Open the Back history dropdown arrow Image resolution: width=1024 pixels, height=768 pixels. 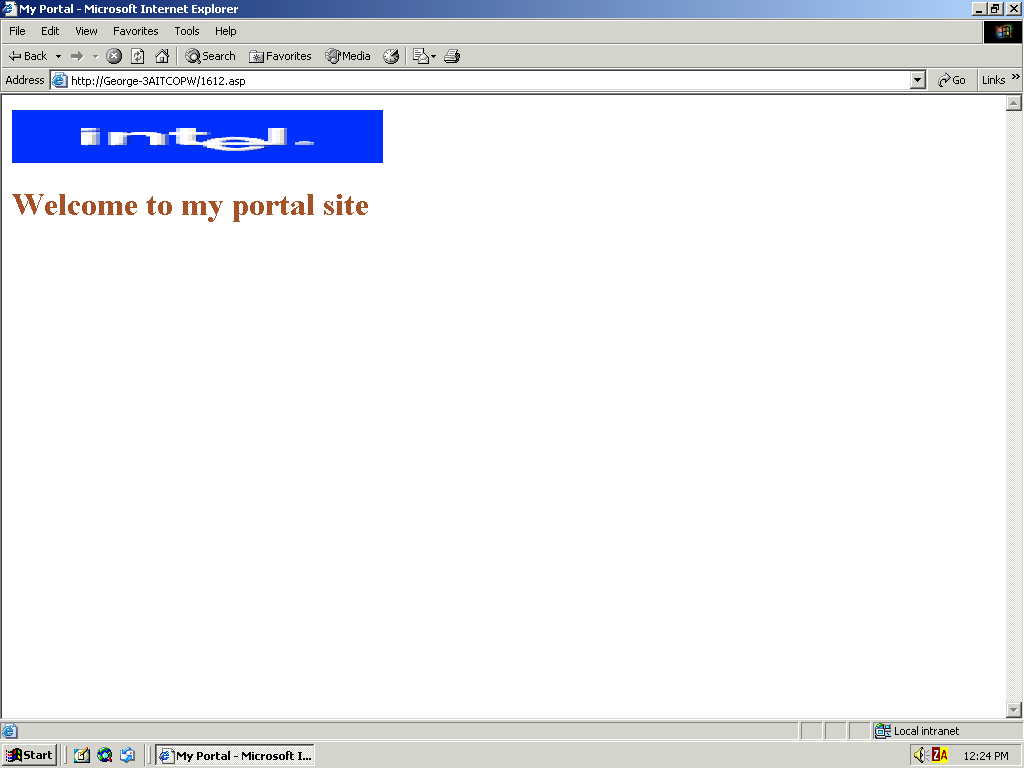coord(58,56)
